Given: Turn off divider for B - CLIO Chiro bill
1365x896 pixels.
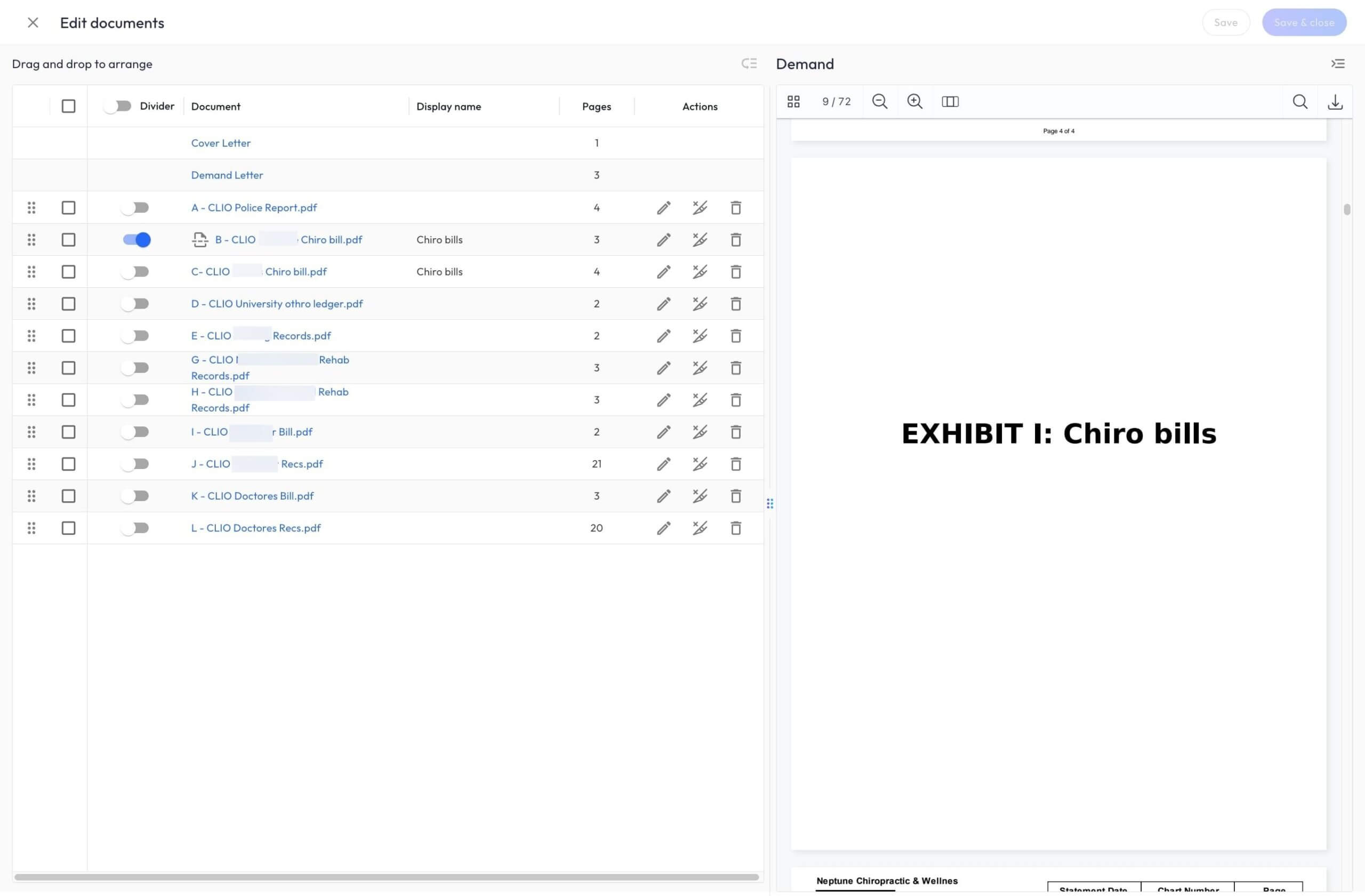Looking at the screenshot, I should coord(136,240).
